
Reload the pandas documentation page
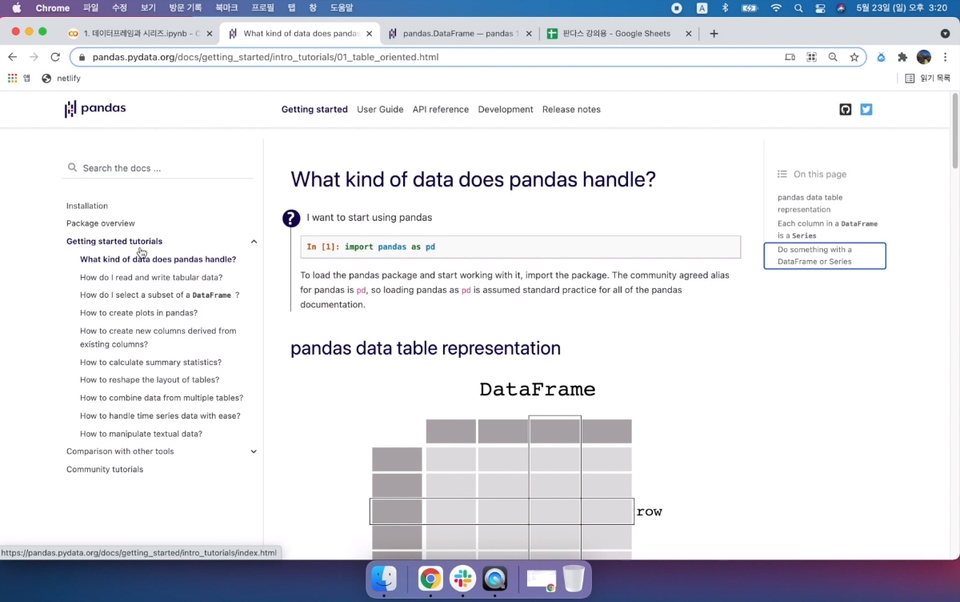point(55,57)
